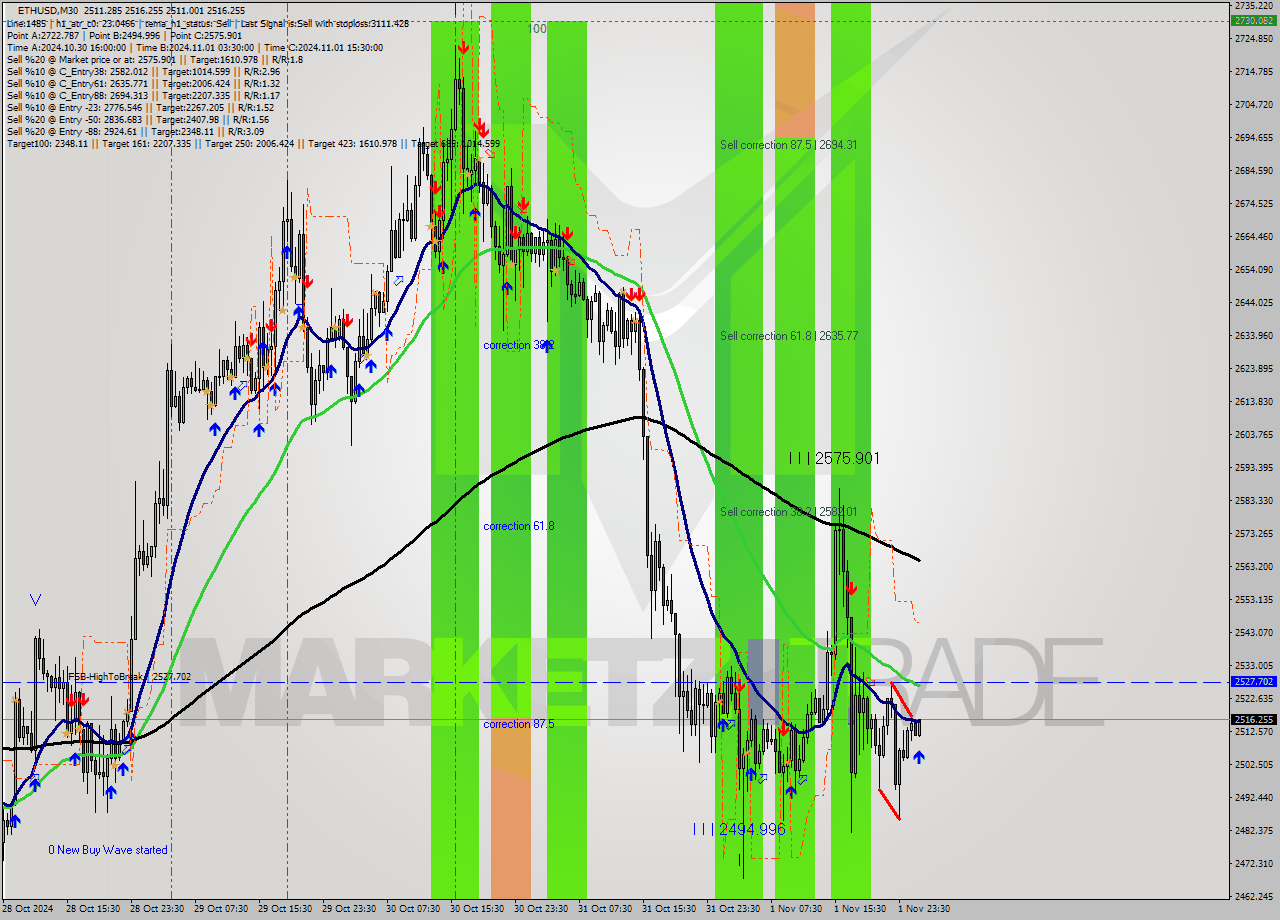Select the blue 'correction 61.8' label
1280x920 pixels.
pos(518,526)
